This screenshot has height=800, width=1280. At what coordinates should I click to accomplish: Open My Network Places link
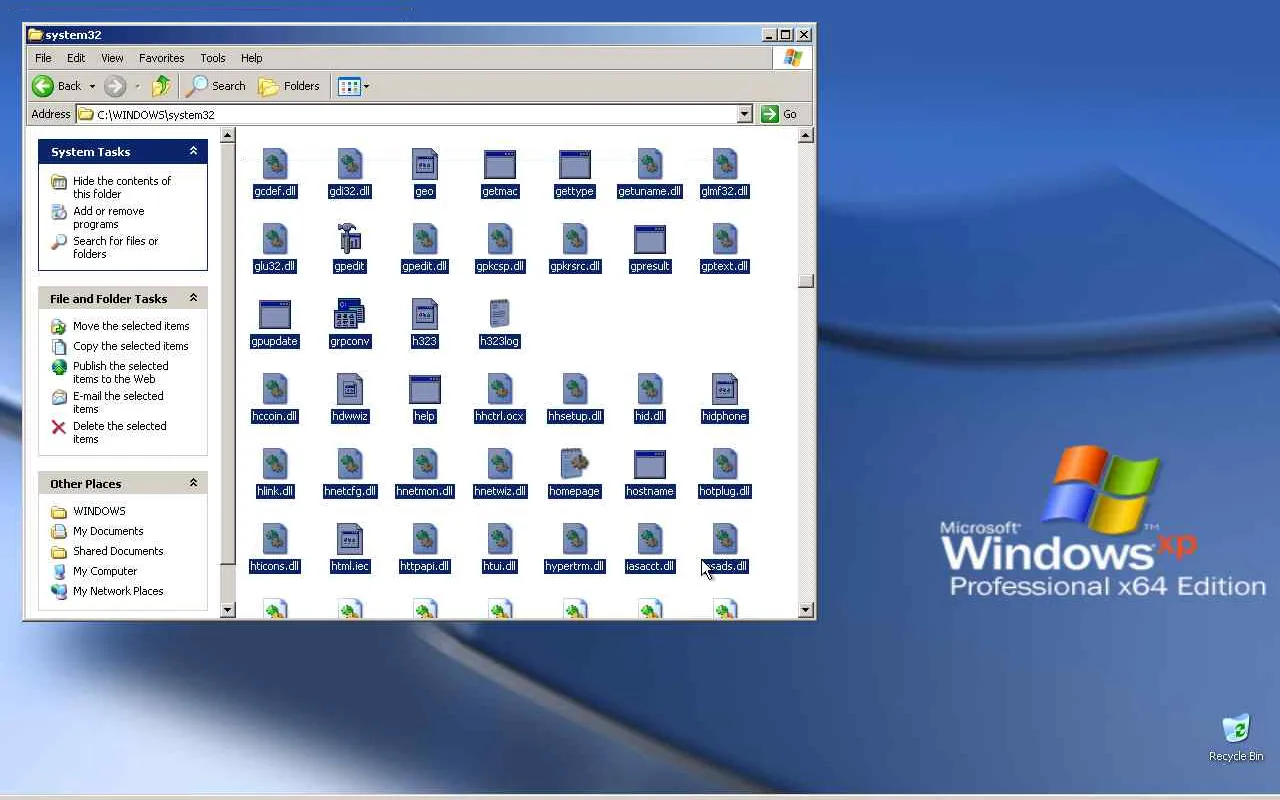click(x=118, y=591)
